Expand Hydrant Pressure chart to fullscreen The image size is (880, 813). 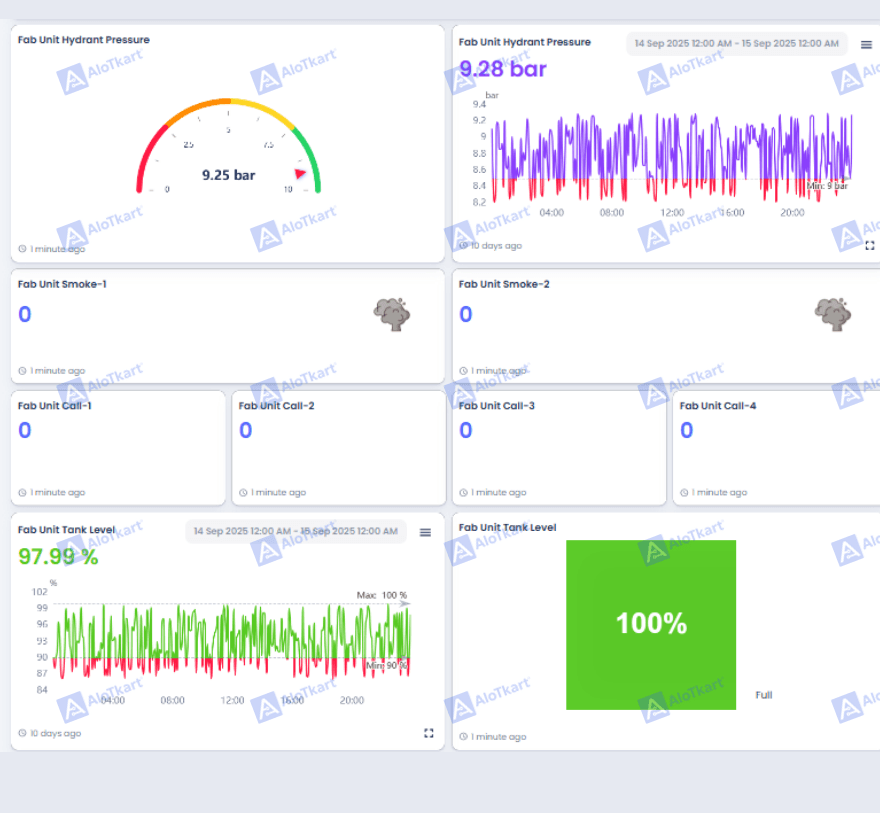pyautogui.click(x=869, y=245)
